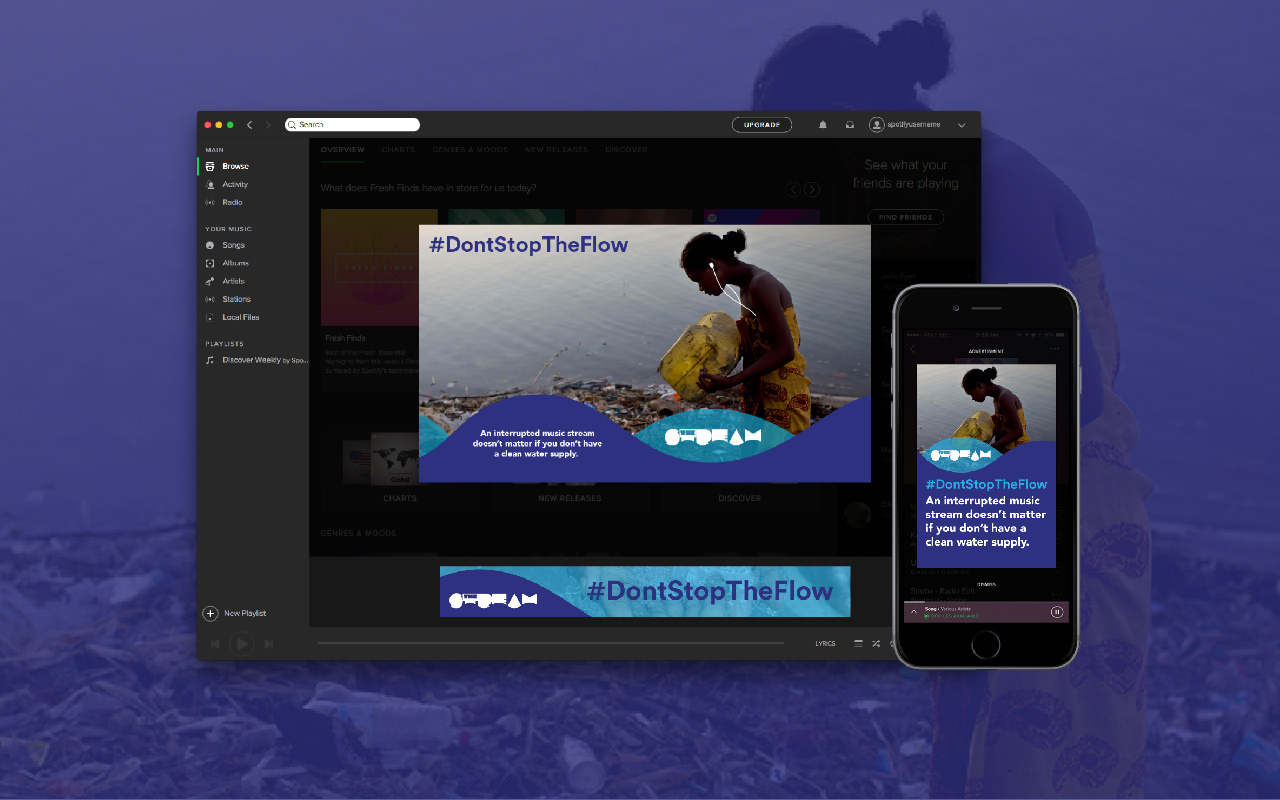This screenshot has width=1280, height=800.
Task: Toggle shuffle in the player bar
Action: [x=876, y=644]
